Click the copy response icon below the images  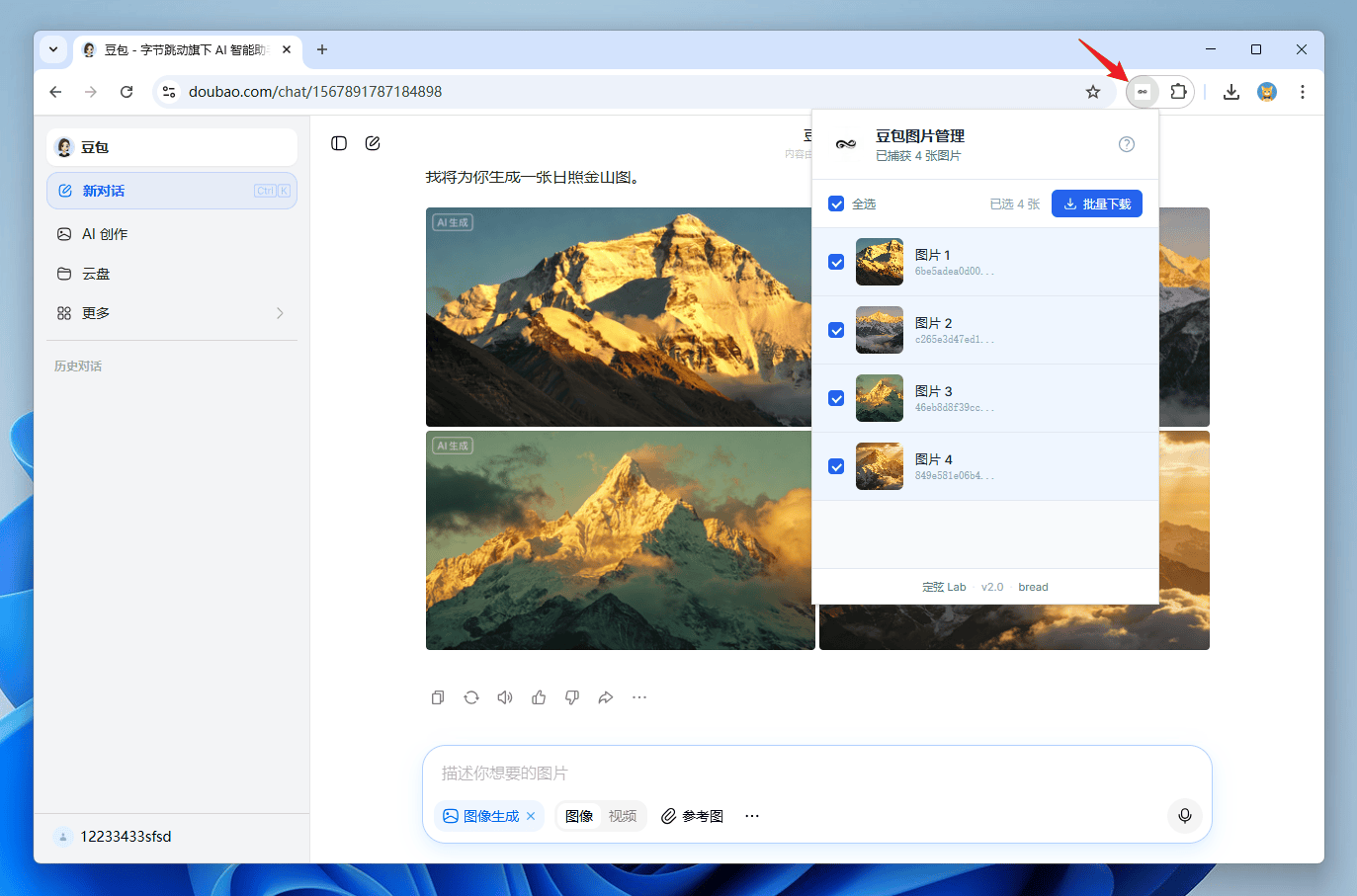click(x=437, y=697)
